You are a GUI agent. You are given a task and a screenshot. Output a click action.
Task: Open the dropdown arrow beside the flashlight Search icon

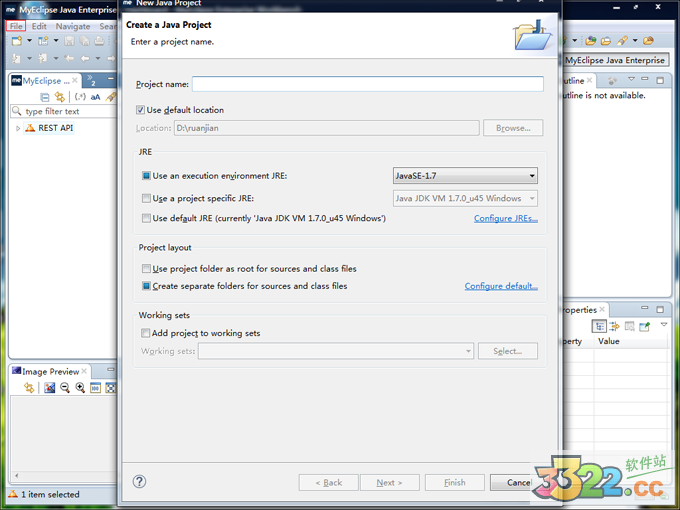click(635, 41)
